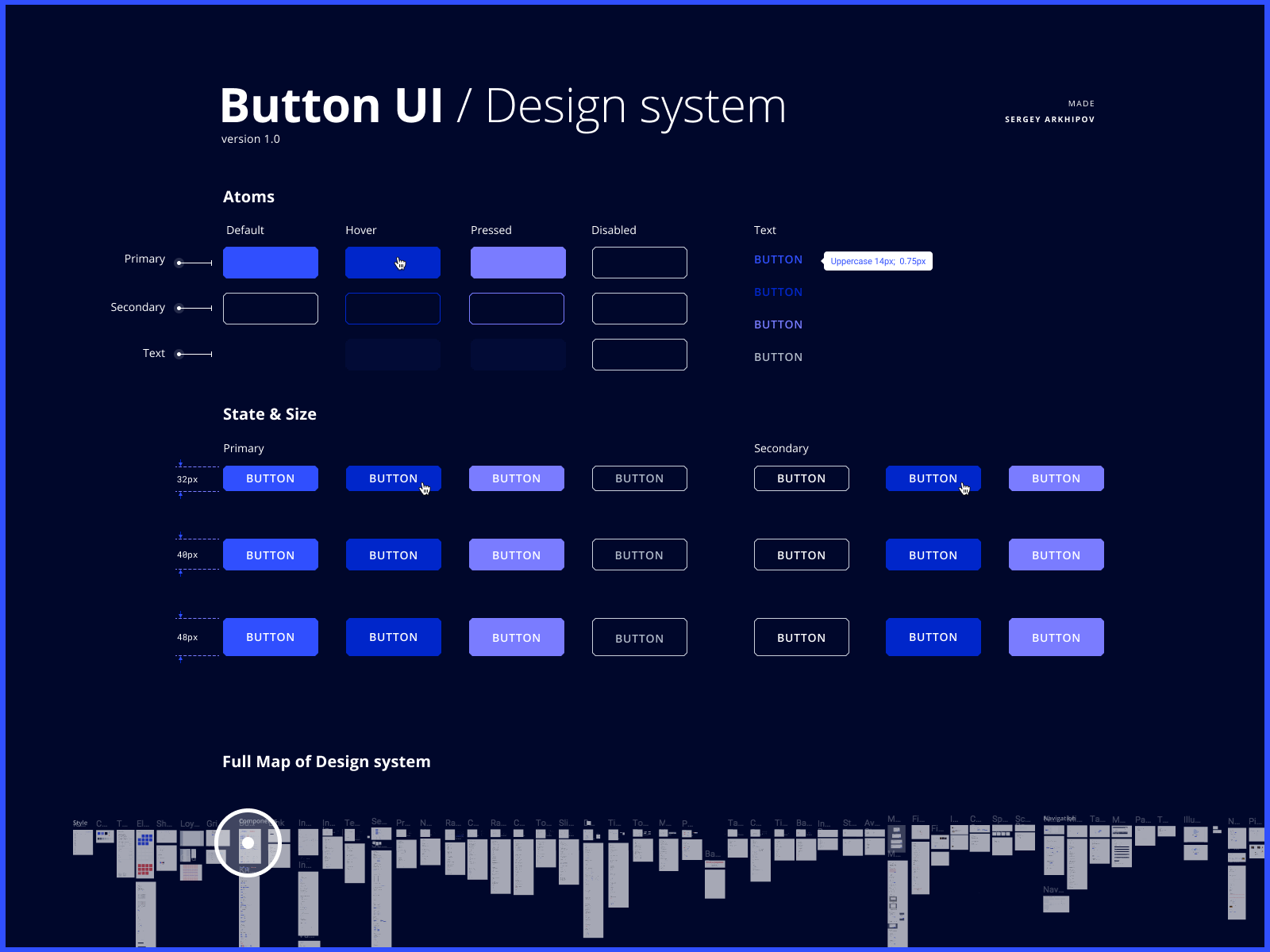Click the blue BUTTON text link in Text column

click(x=778, y=259)
